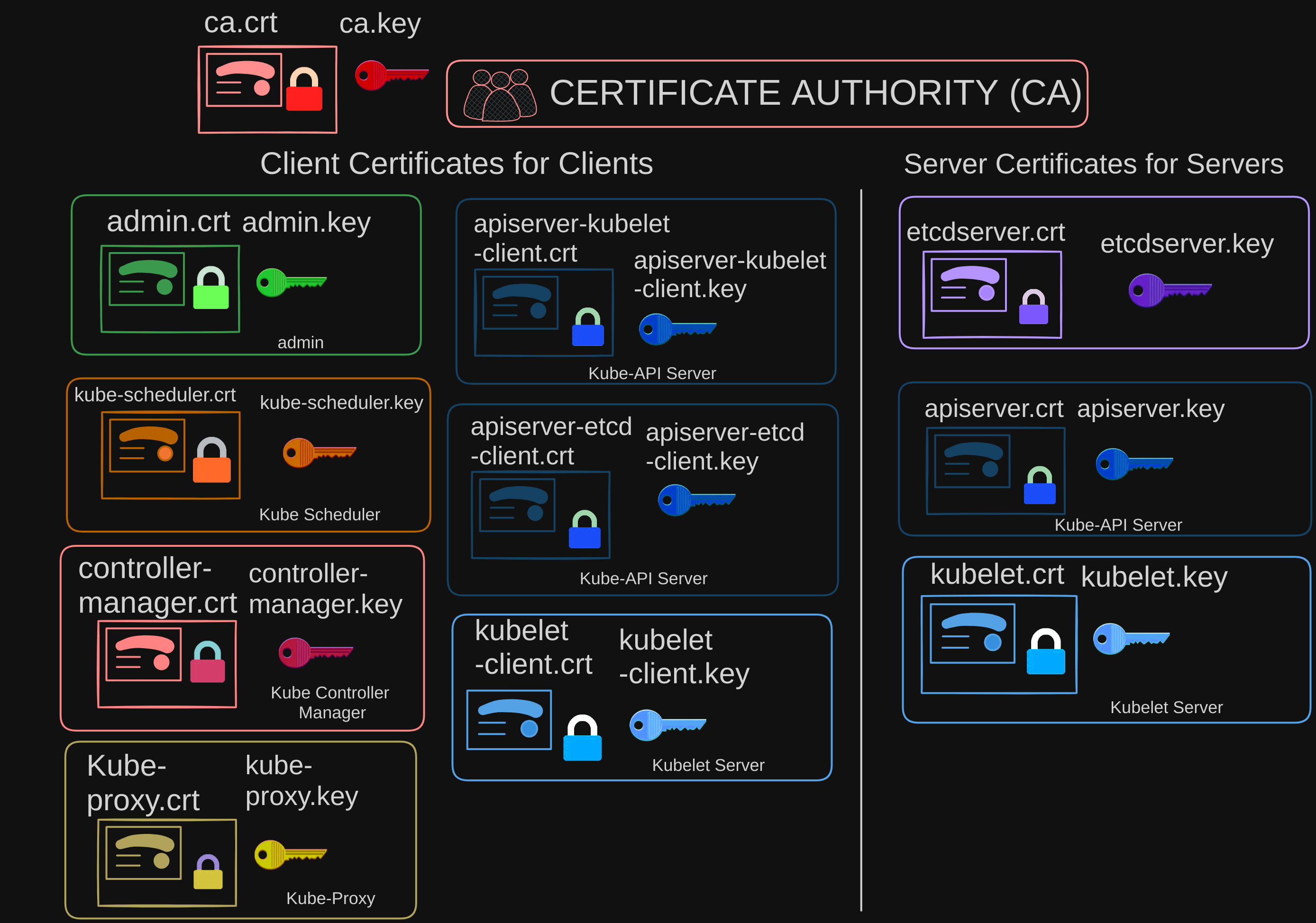The height and width of the screenshot is (923, 1316).
Task: Click the 'Kube Scheduler' caption
Action: (319, 515)
